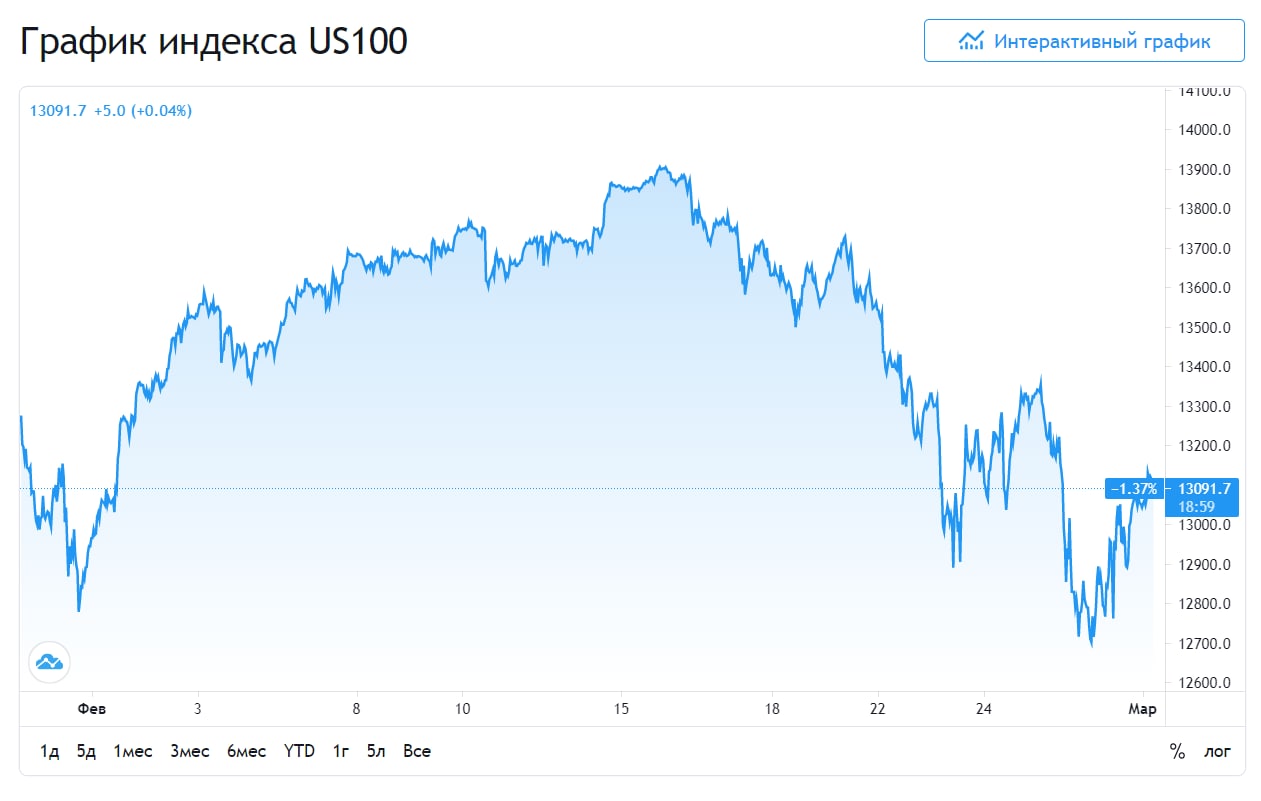Show the 5л time range
The image size is (1261, 801).
[376, 751]
